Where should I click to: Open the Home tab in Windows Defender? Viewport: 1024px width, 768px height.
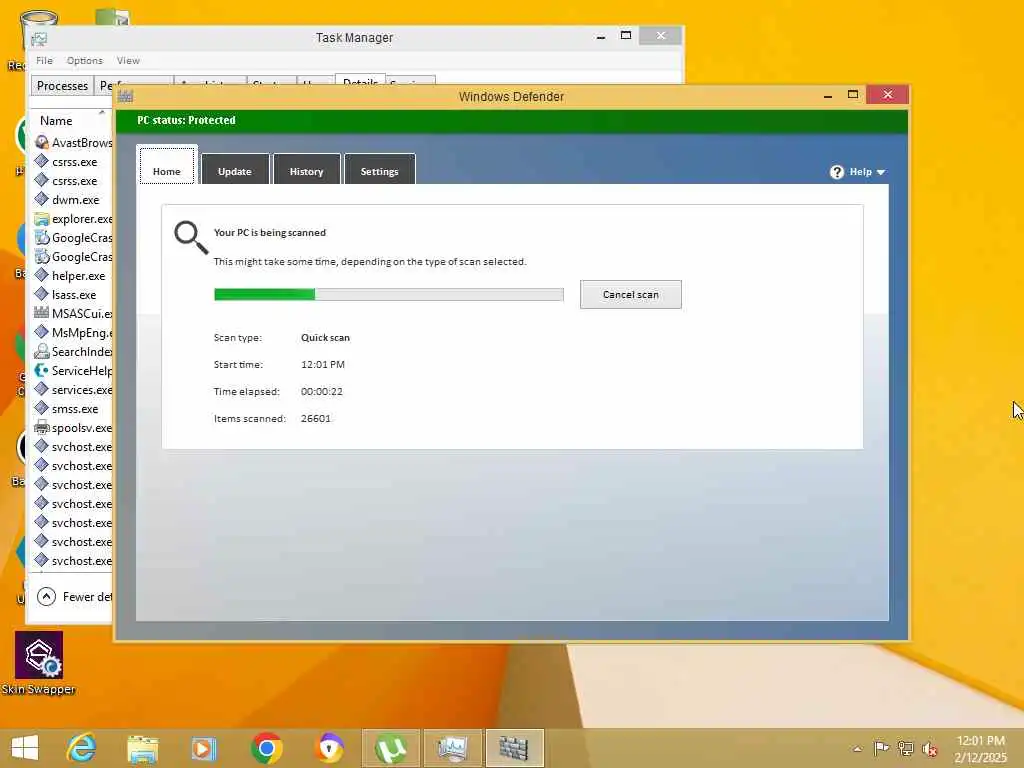167,166
